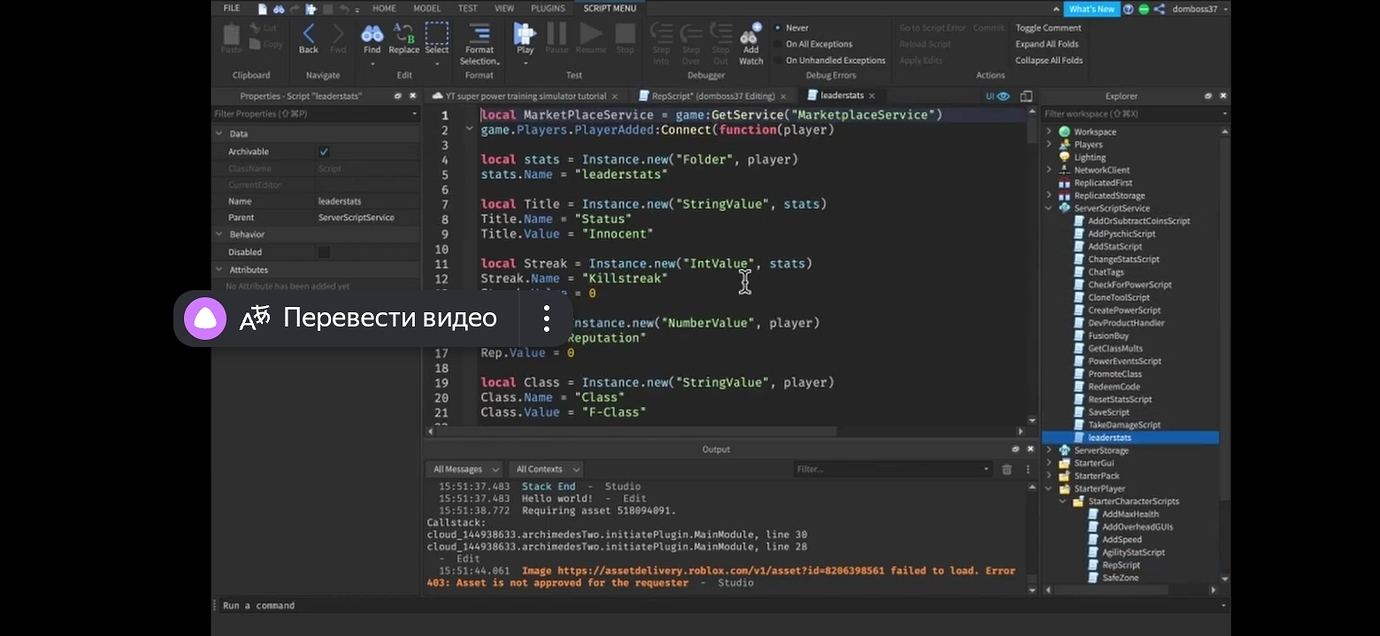
Task: Collapse the ServerScriptService node in Explorer
Action: click(1048, 208)
